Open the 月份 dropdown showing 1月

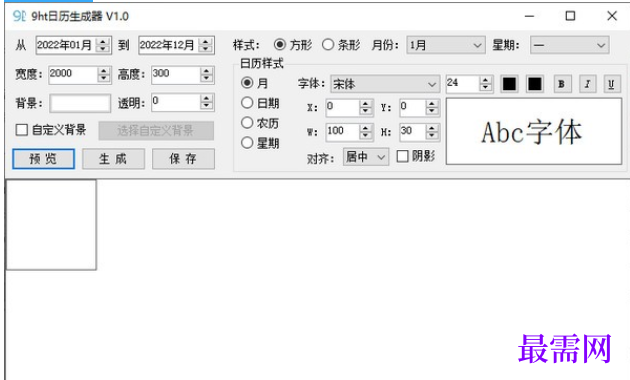(x=446, y=45)
